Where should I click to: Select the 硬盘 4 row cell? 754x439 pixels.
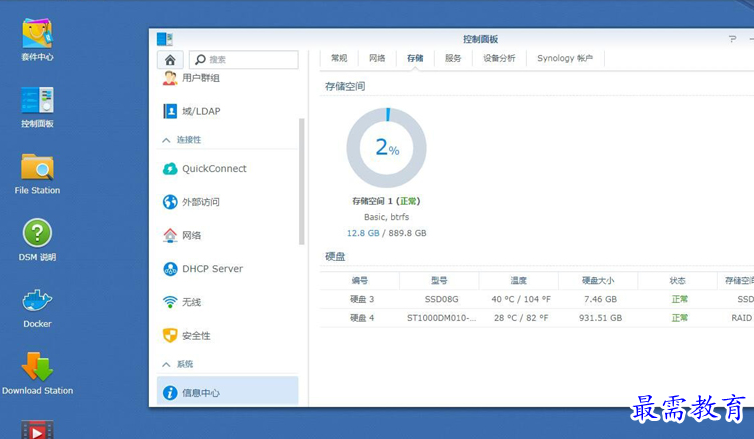[x=362, y=318]
